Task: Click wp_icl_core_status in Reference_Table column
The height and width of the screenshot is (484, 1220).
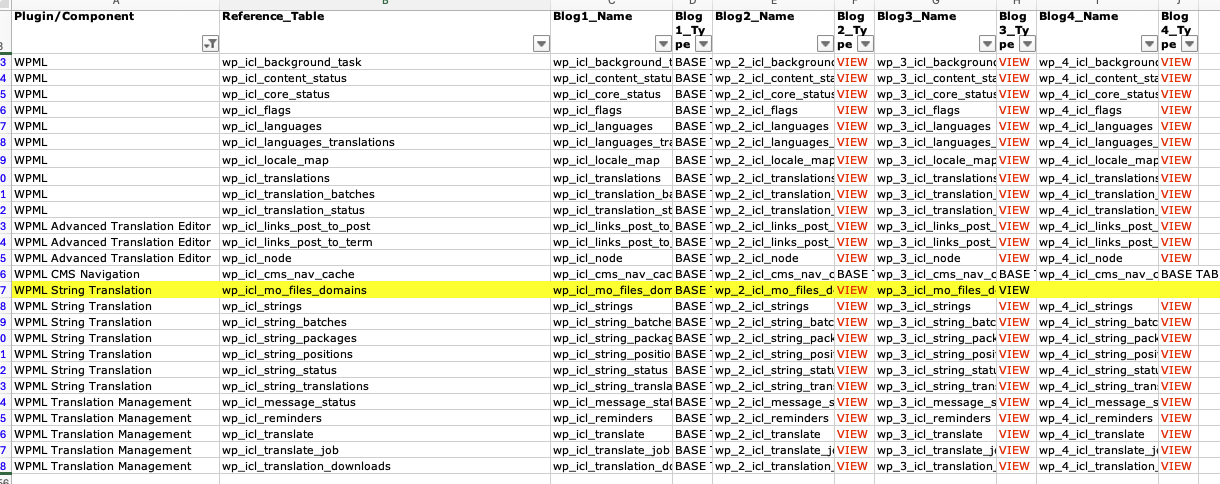Action: click(276, 94)
